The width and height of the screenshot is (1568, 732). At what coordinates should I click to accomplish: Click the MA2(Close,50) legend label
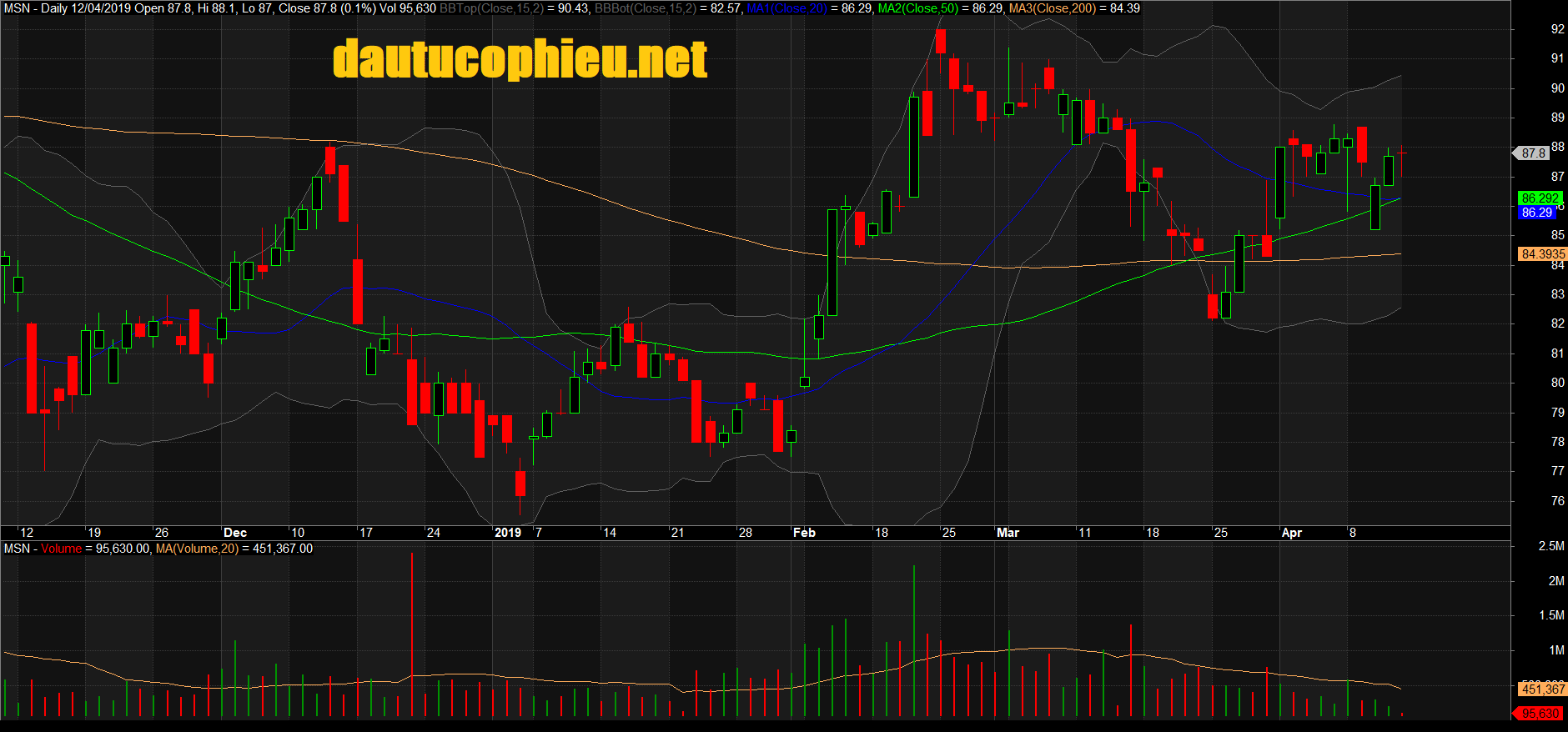coord(918,8)
